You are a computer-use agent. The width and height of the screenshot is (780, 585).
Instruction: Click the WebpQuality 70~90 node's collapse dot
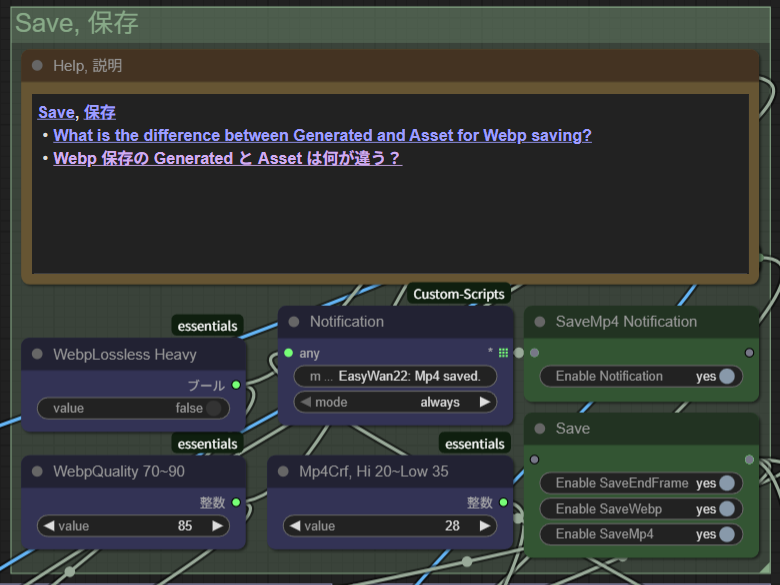(x=37, y=471)
